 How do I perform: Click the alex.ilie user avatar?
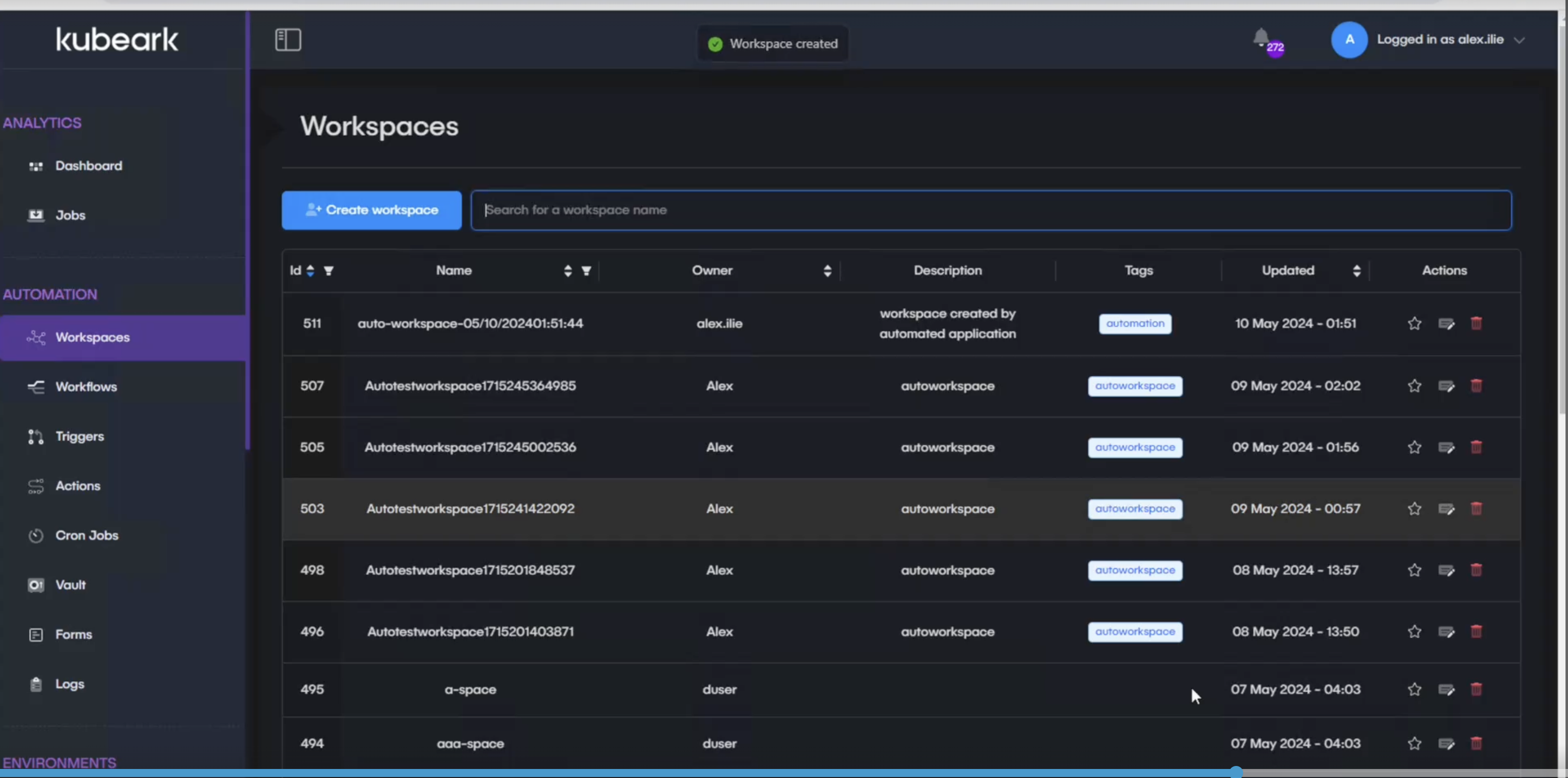point(1349,40)
